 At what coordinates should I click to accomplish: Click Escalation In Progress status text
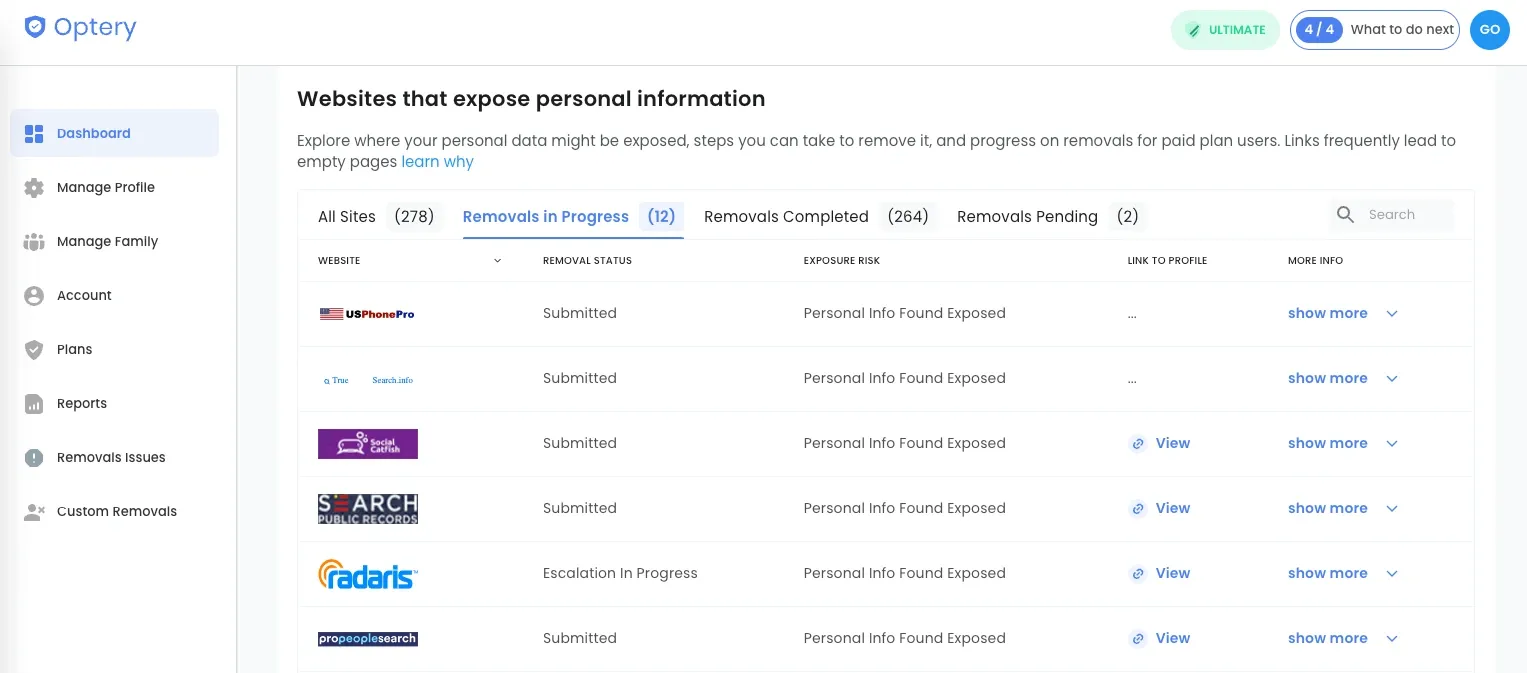tap(620, 573)
